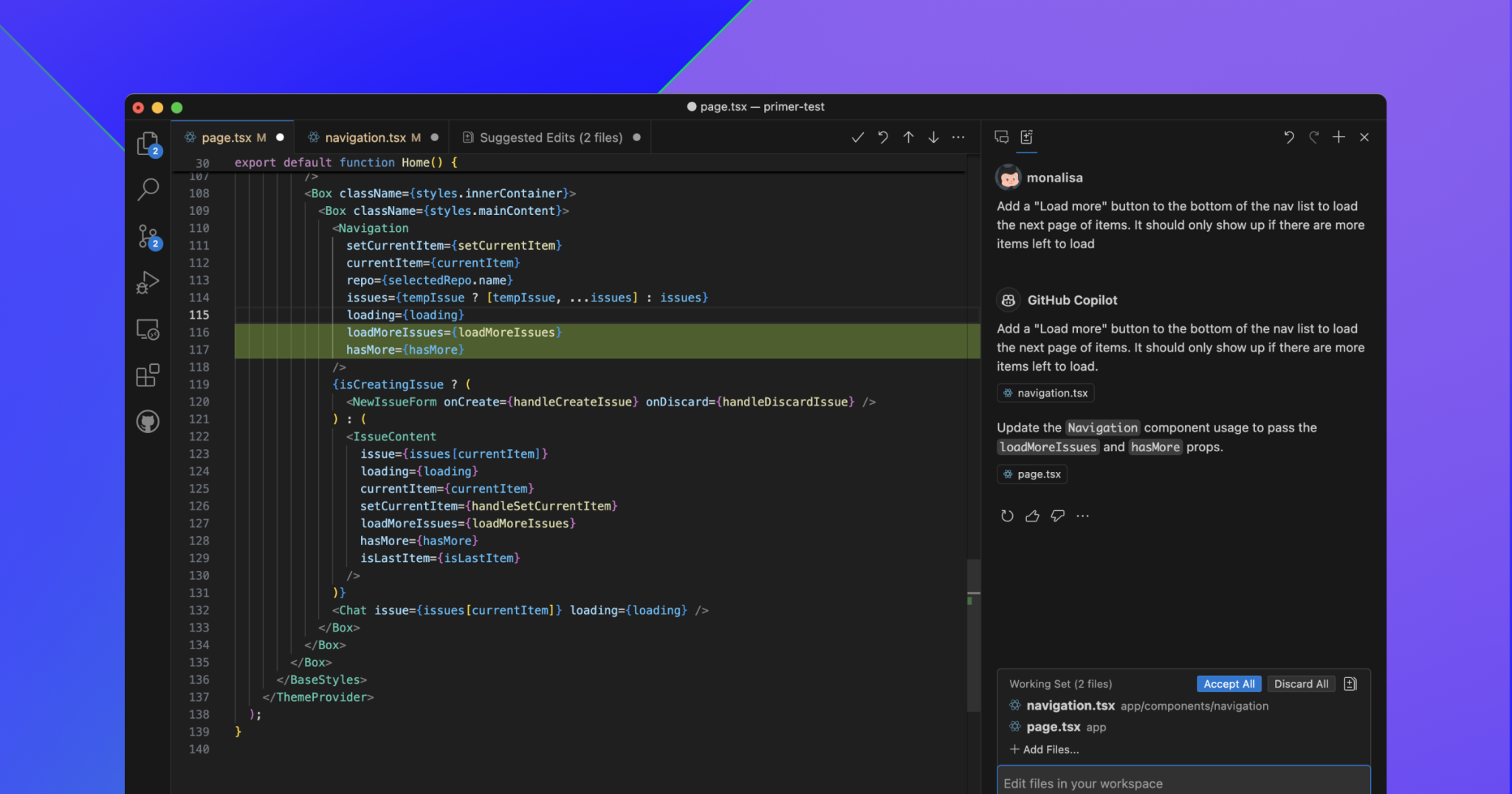Switch to Suggested Edits (2 files) tab

pyautogui.click(x=550, y=137)
